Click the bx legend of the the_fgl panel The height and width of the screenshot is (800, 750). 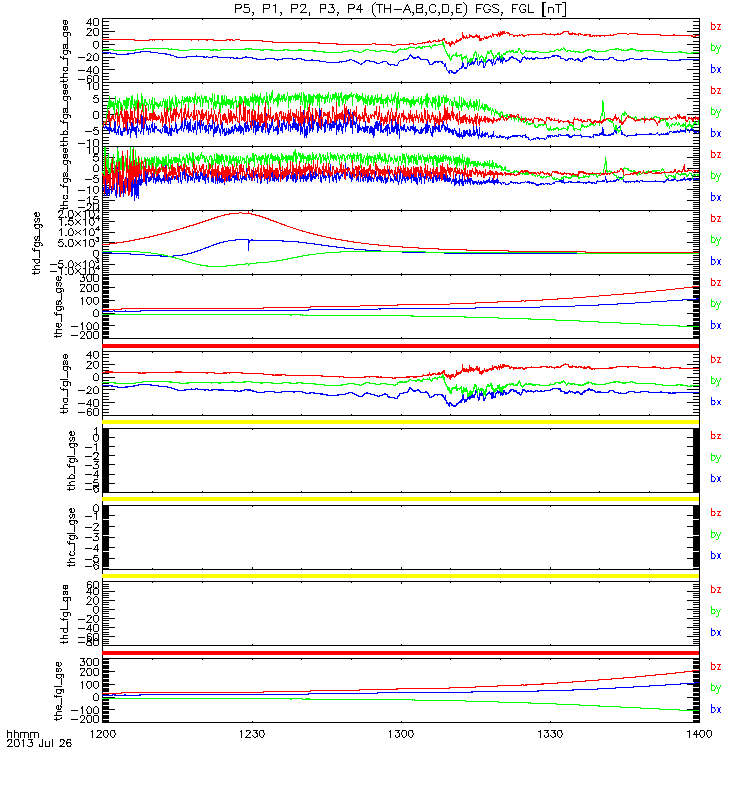tap(716, 710)
